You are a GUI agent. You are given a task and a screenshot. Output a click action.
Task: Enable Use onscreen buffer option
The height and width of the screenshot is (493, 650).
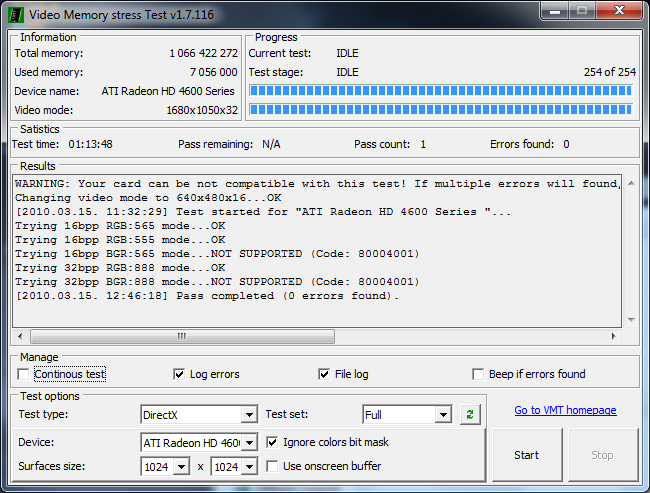pyautogui.click(x=272, y=466)
